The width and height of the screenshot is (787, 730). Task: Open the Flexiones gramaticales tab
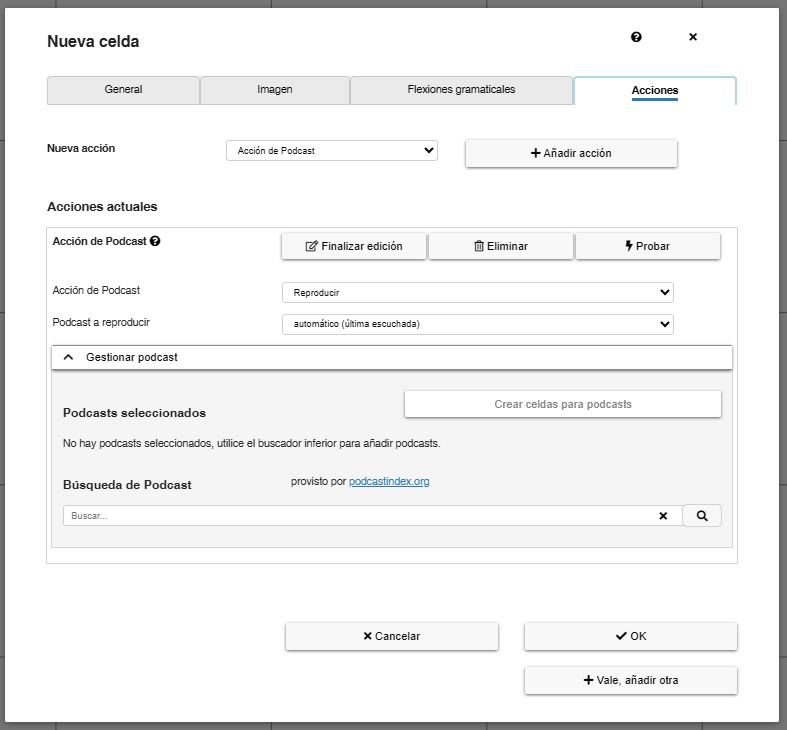[x=461, y=90]
